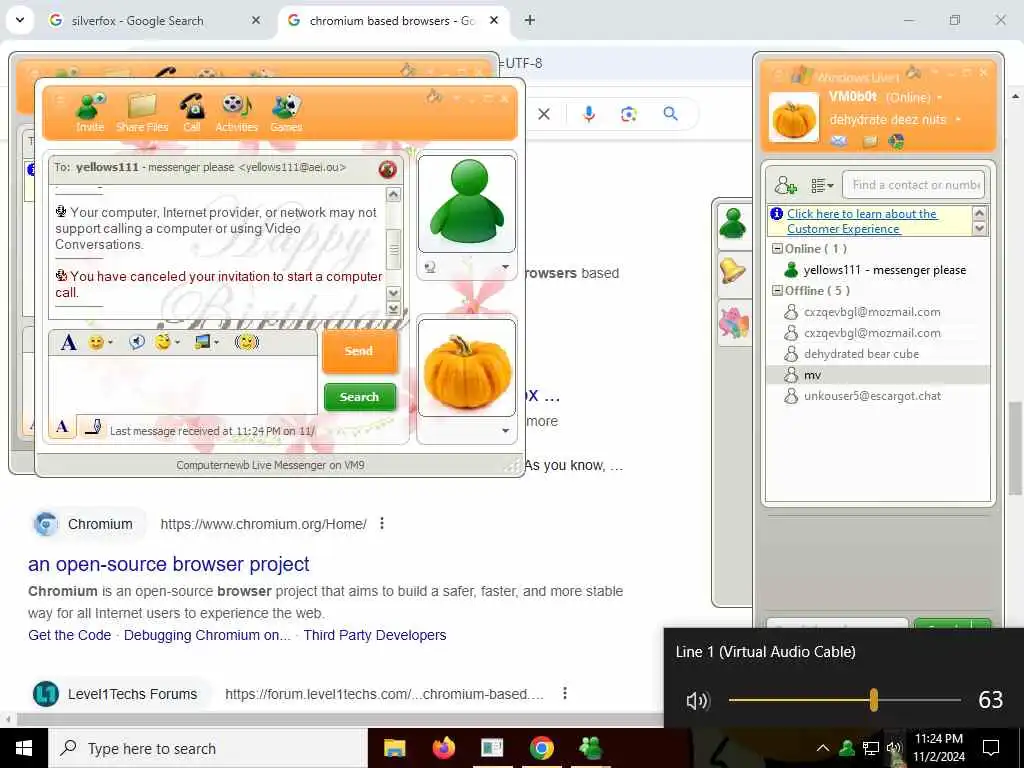Open tab search dropdown in Chrome
This screenshot has height=768, width=1024.
(20, 20)
